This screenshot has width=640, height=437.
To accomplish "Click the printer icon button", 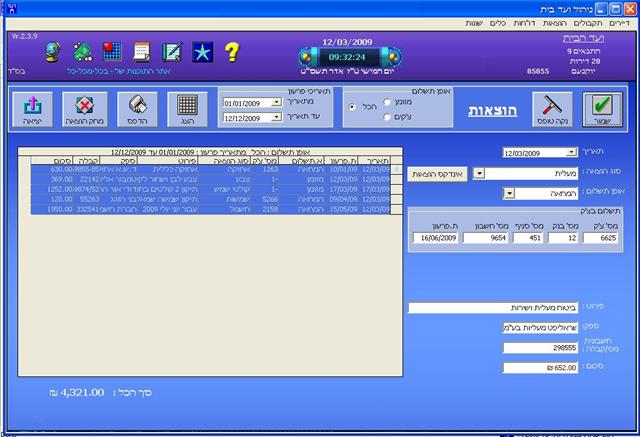I will (138, 109).
